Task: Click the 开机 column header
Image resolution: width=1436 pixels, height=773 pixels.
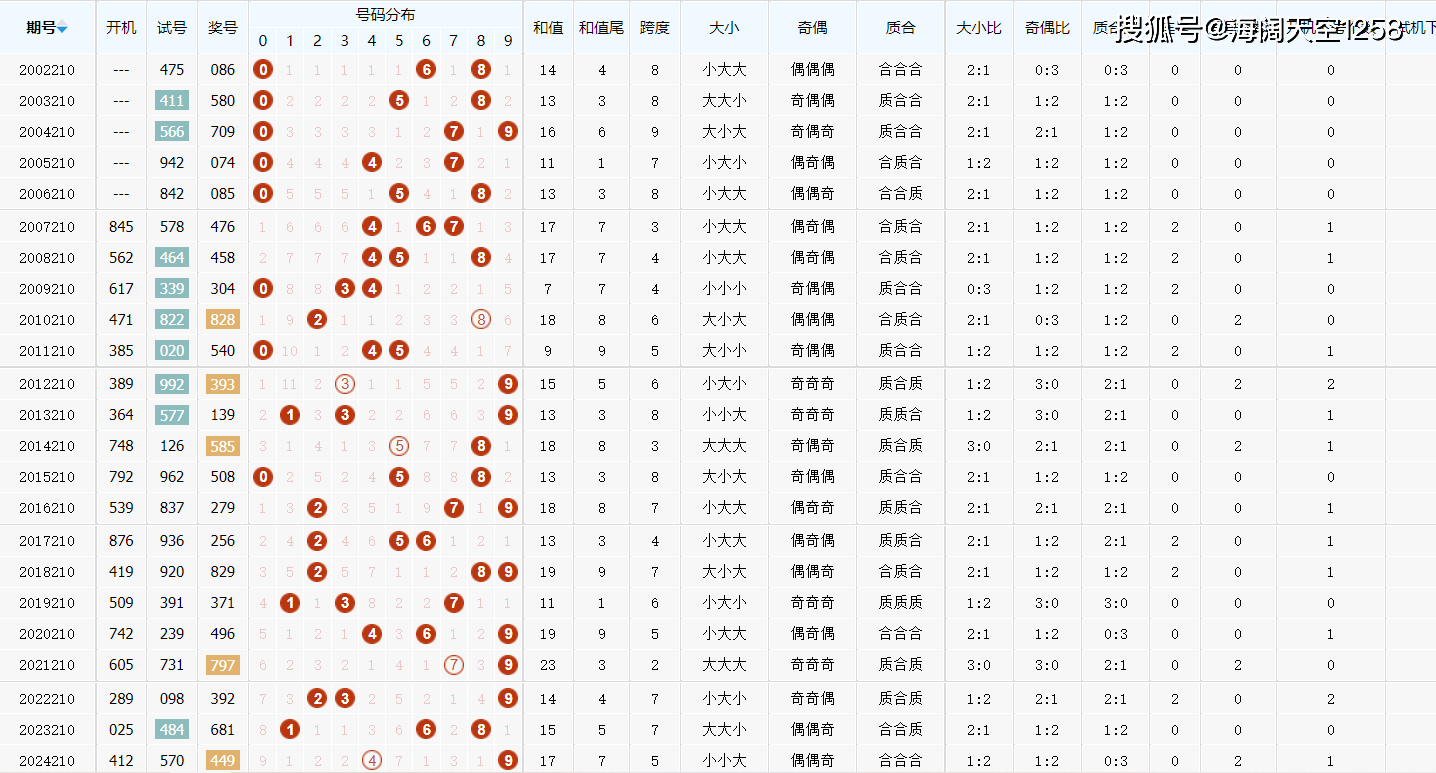Action: (x=121, y=28)
